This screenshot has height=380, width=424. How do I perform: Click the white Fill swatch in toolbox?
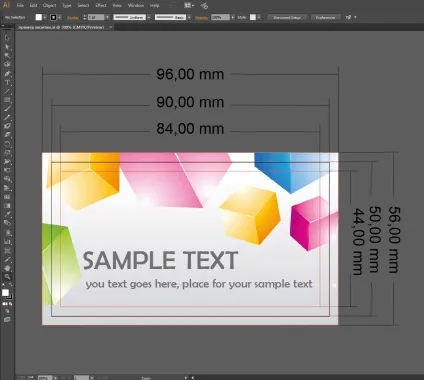[x=5, y=293]
